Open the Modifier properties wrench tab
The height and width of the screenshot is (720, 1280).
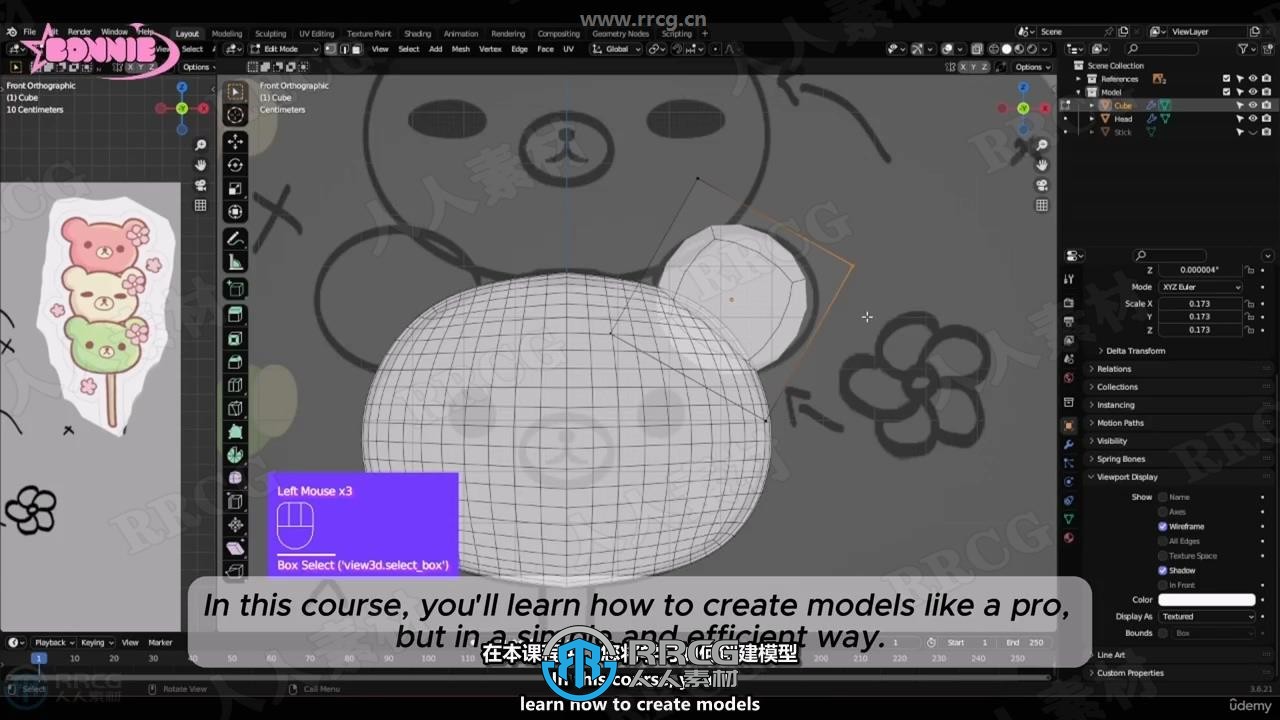(1069, 444)
